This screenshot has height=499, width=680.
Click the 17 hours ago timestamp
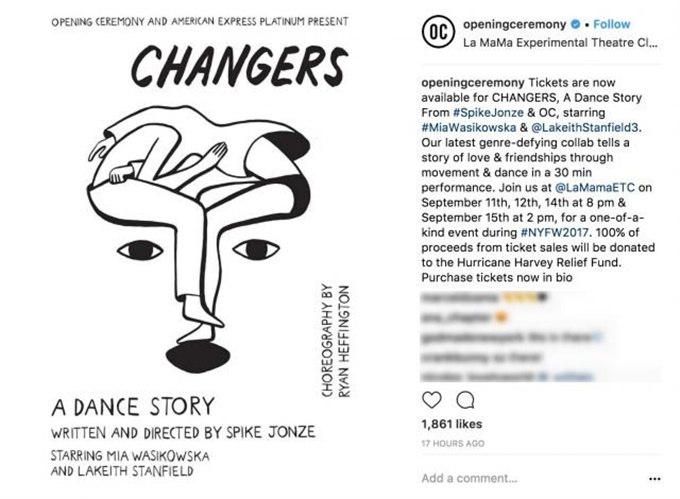tap(453, 443)
